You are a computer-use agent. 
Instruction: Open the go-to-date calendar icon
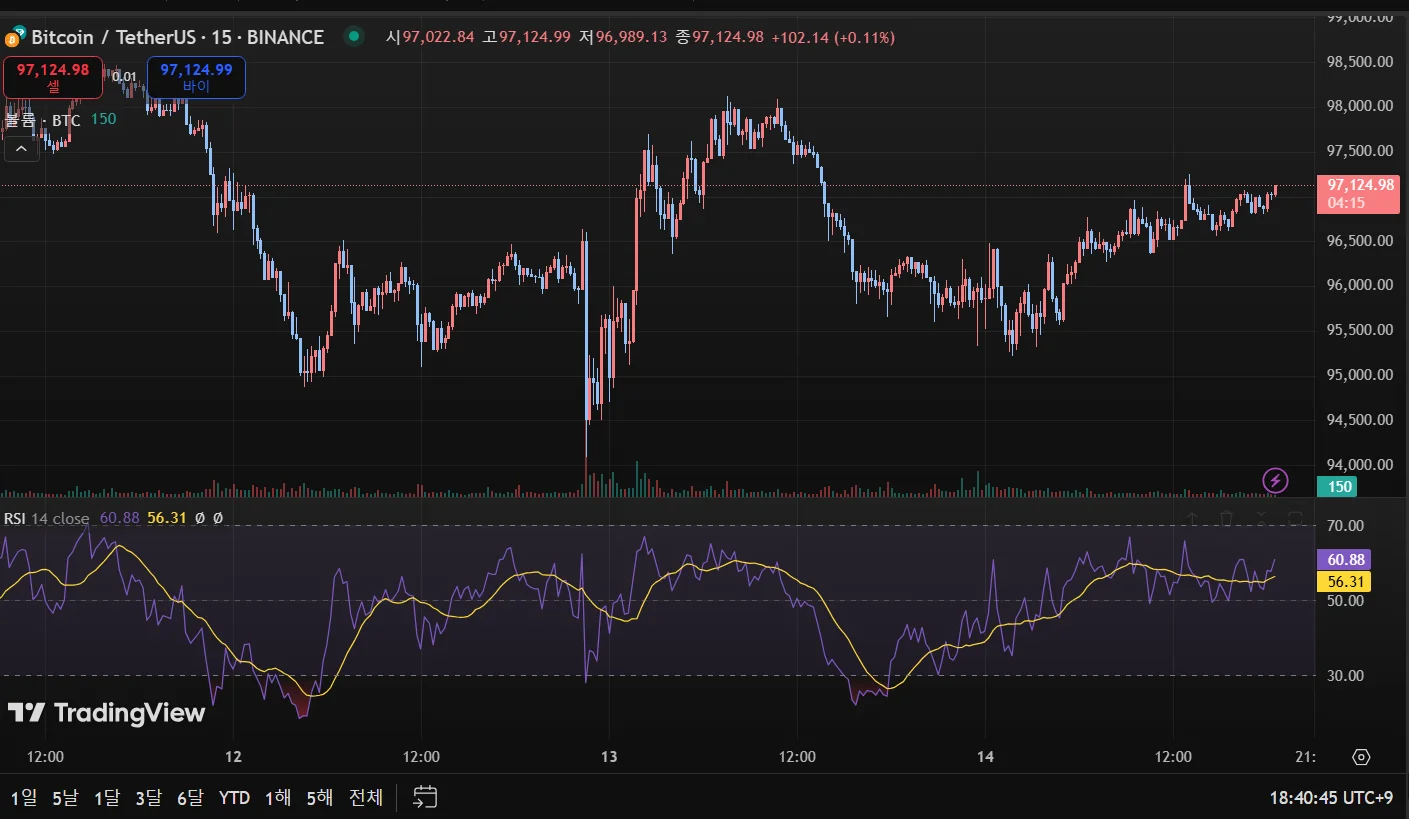pos(425,797)
